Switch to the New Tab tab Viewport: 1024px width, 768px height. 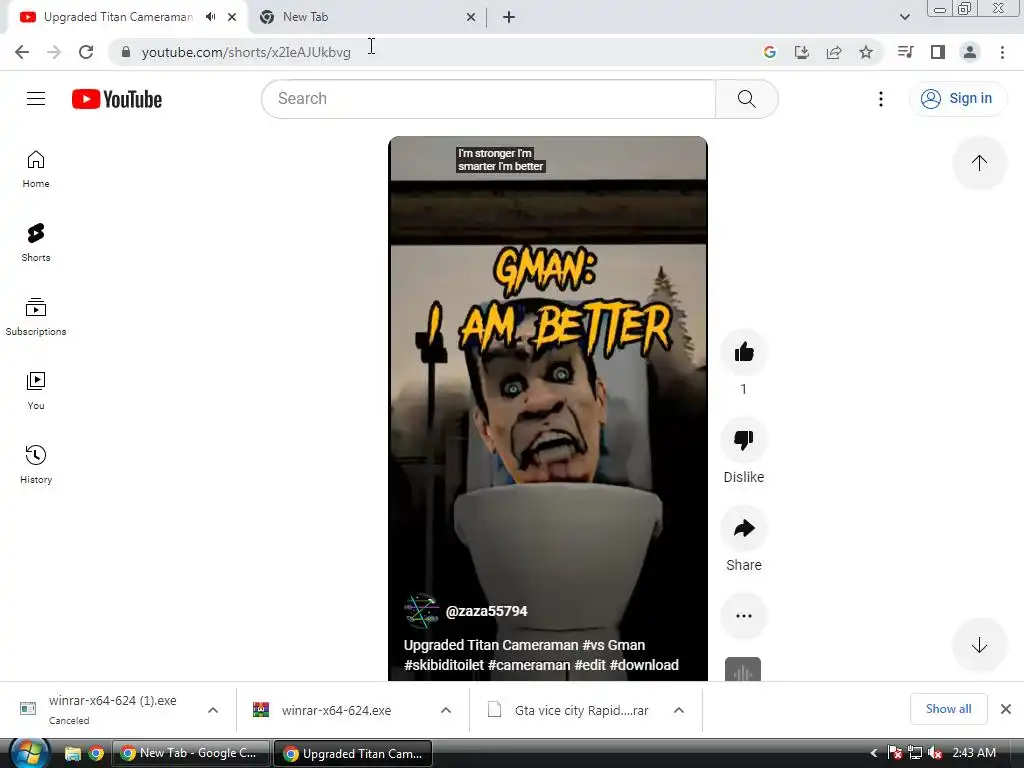306,17
